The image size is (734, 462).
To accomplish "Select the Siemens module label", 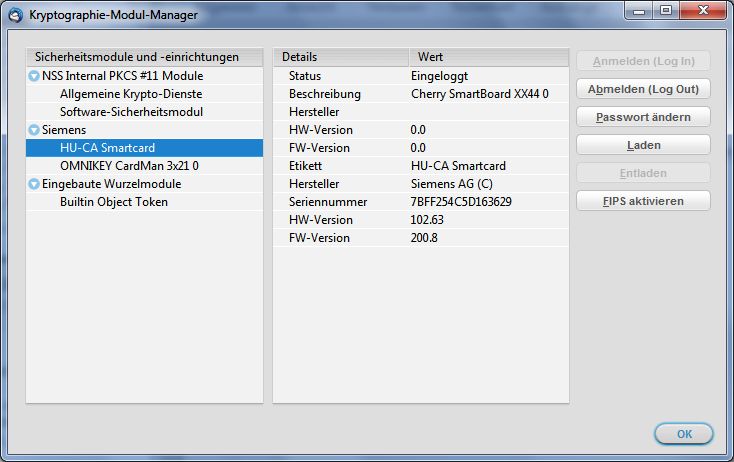I will [64, 130].
